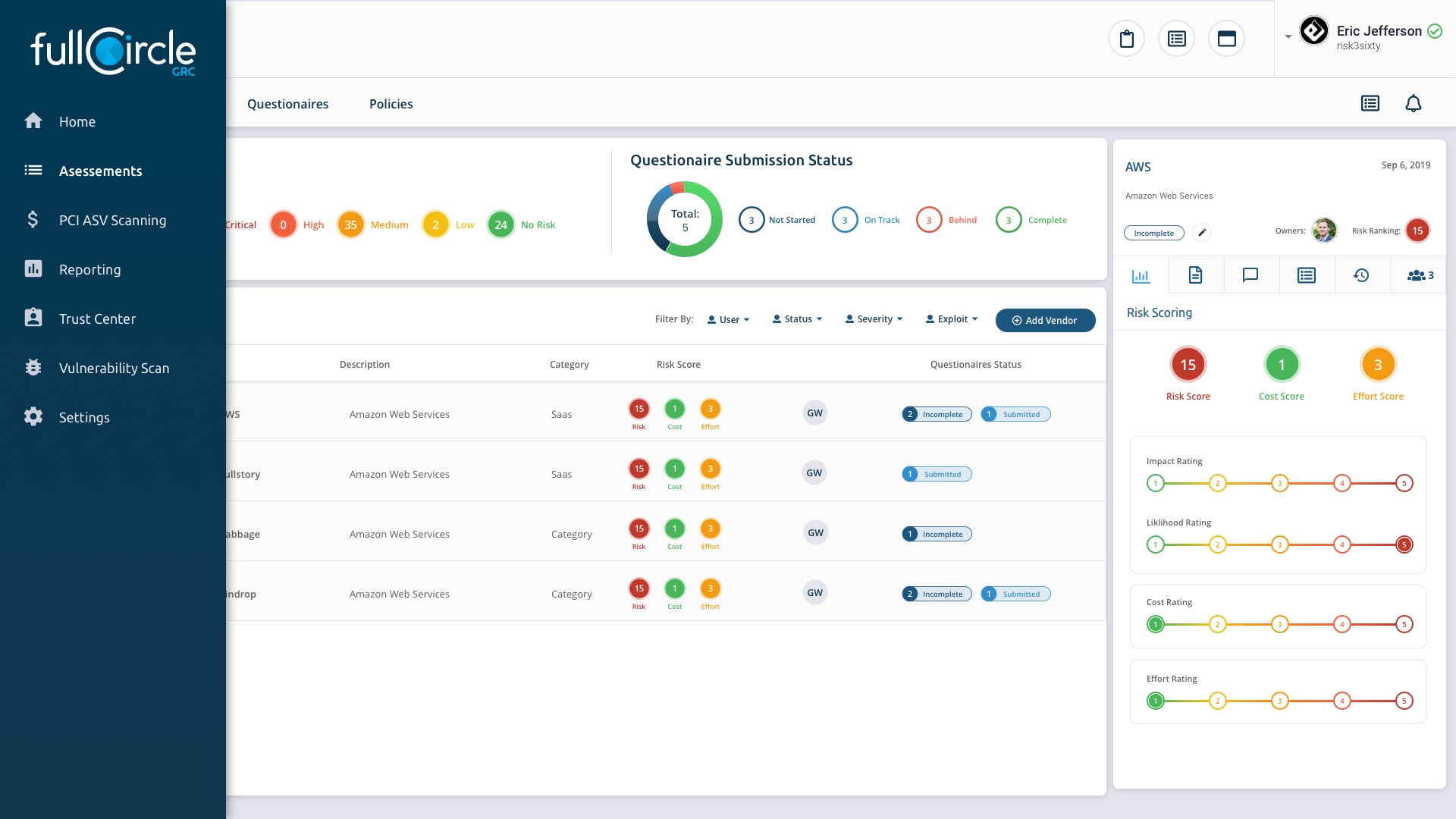Click the Trust Center badge icon
Image resolution: width=1456 pixels, height=819 pixels.
pos(33,318)
